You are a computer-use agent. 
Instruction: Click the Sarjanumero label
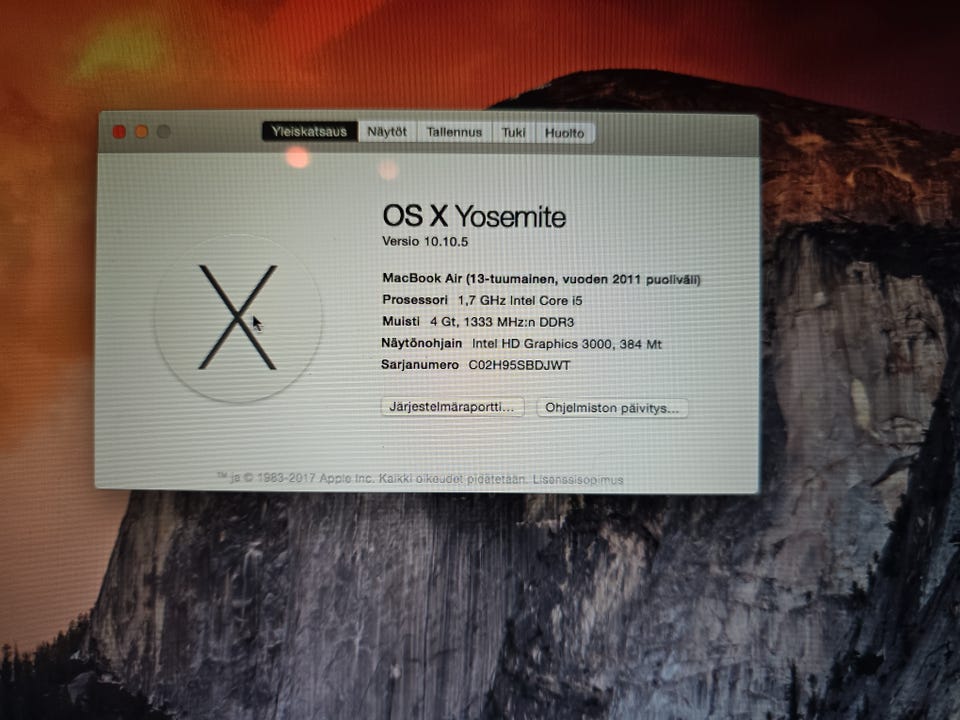(419, 365)
